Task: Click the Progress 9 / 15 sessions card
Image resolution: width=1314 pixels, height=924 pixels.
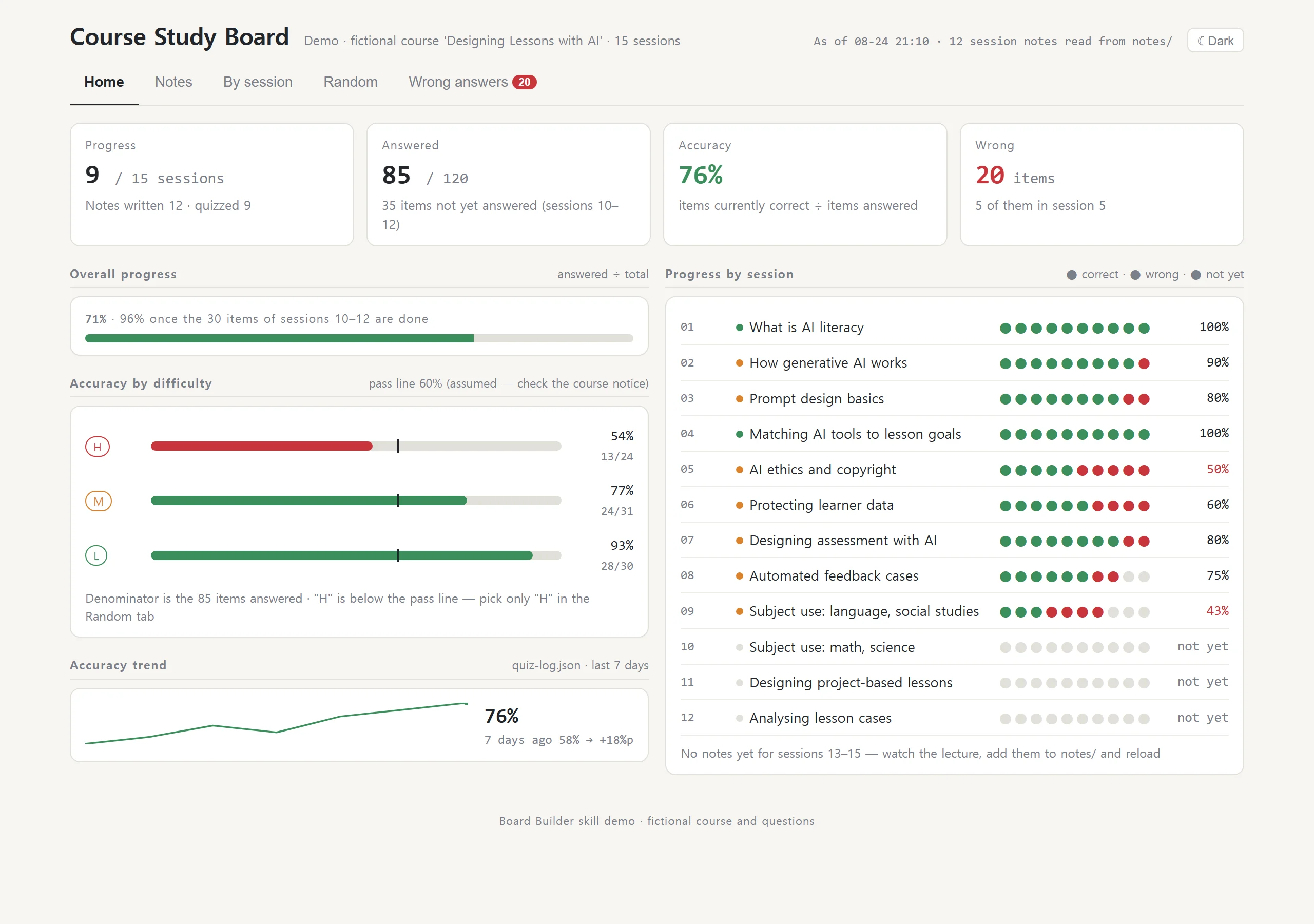Action: coord(212,184)
